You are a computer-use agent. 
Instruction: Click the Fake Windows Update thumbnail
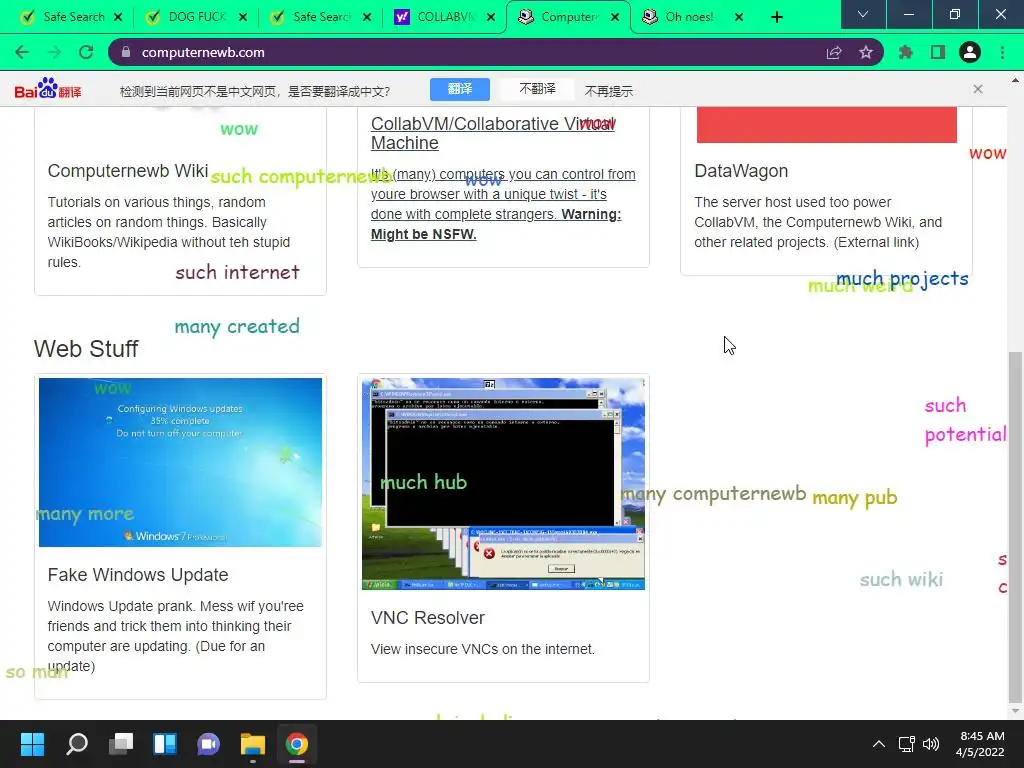click(180, 462)
